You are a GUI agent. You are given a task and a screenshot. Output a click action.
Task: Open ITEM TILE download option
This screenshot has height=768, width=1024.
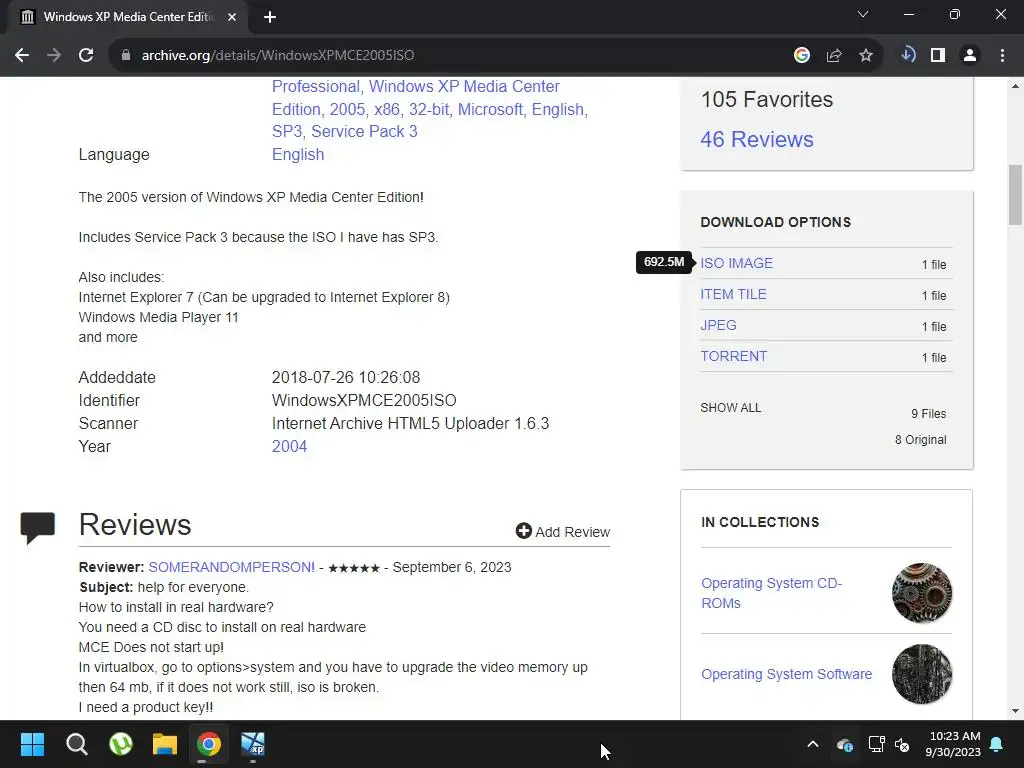pos(733,295)
